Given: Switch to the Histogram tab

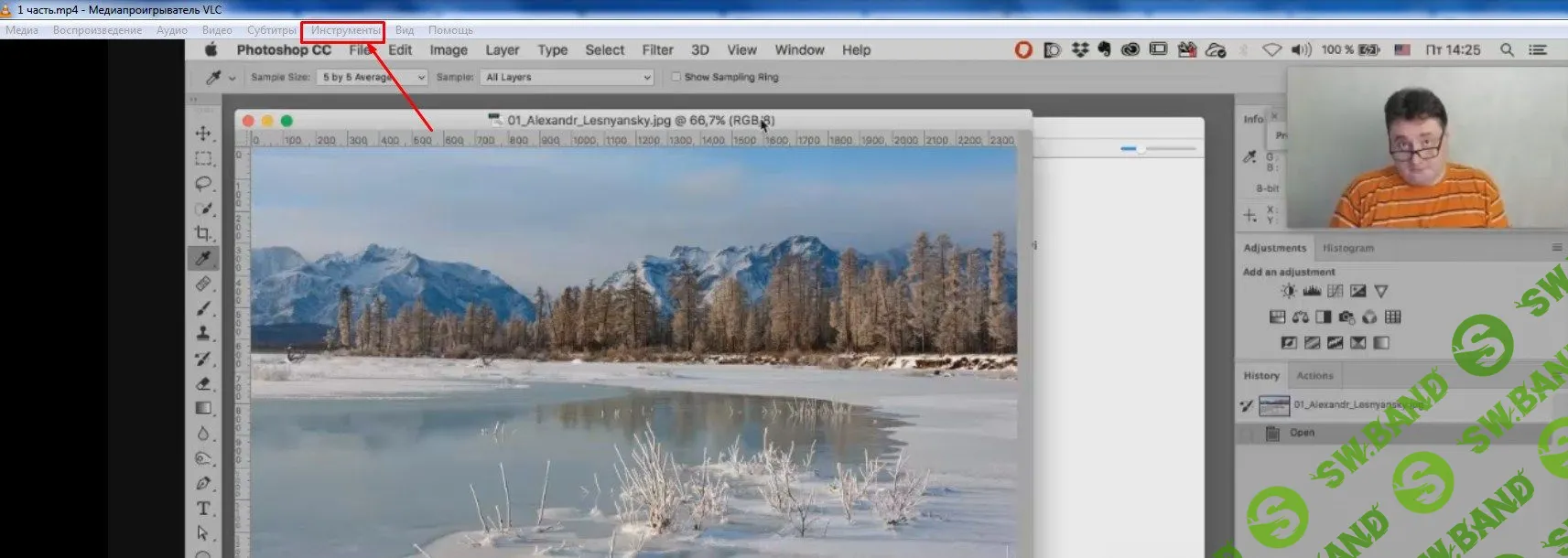Looking at the screenshot, I should pos(1347,248).
